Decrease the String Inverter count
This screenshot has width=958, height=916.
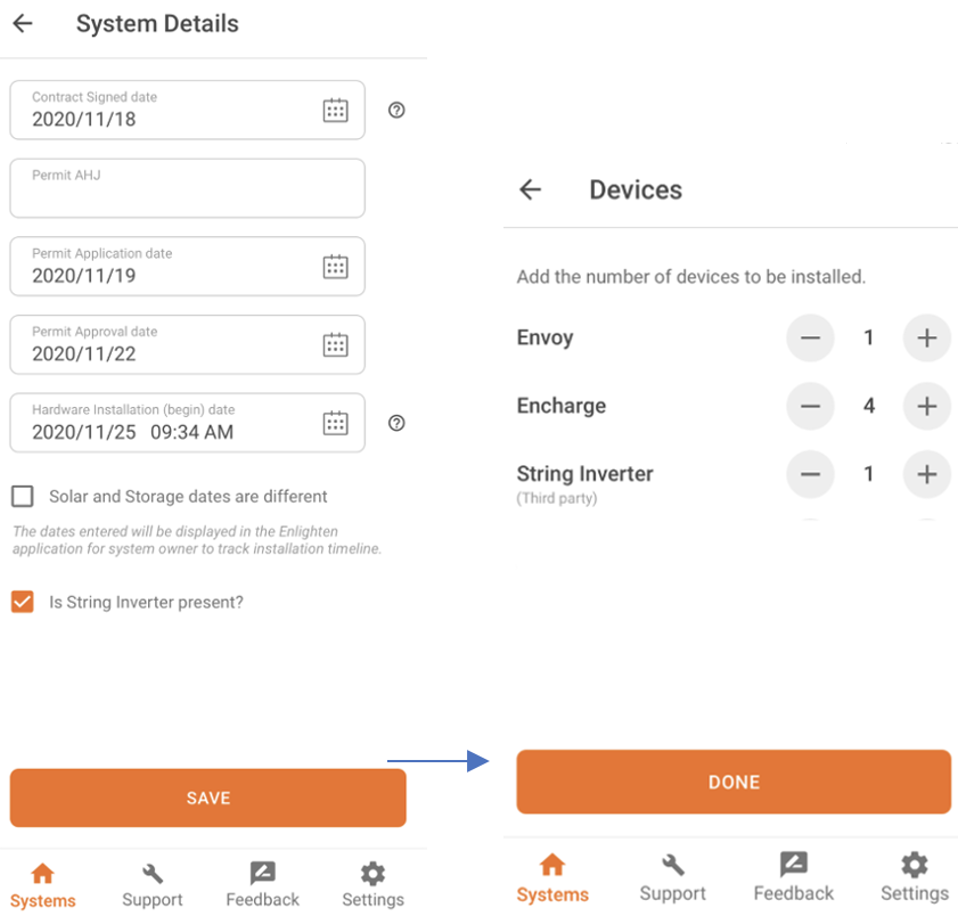click(810, 475)
